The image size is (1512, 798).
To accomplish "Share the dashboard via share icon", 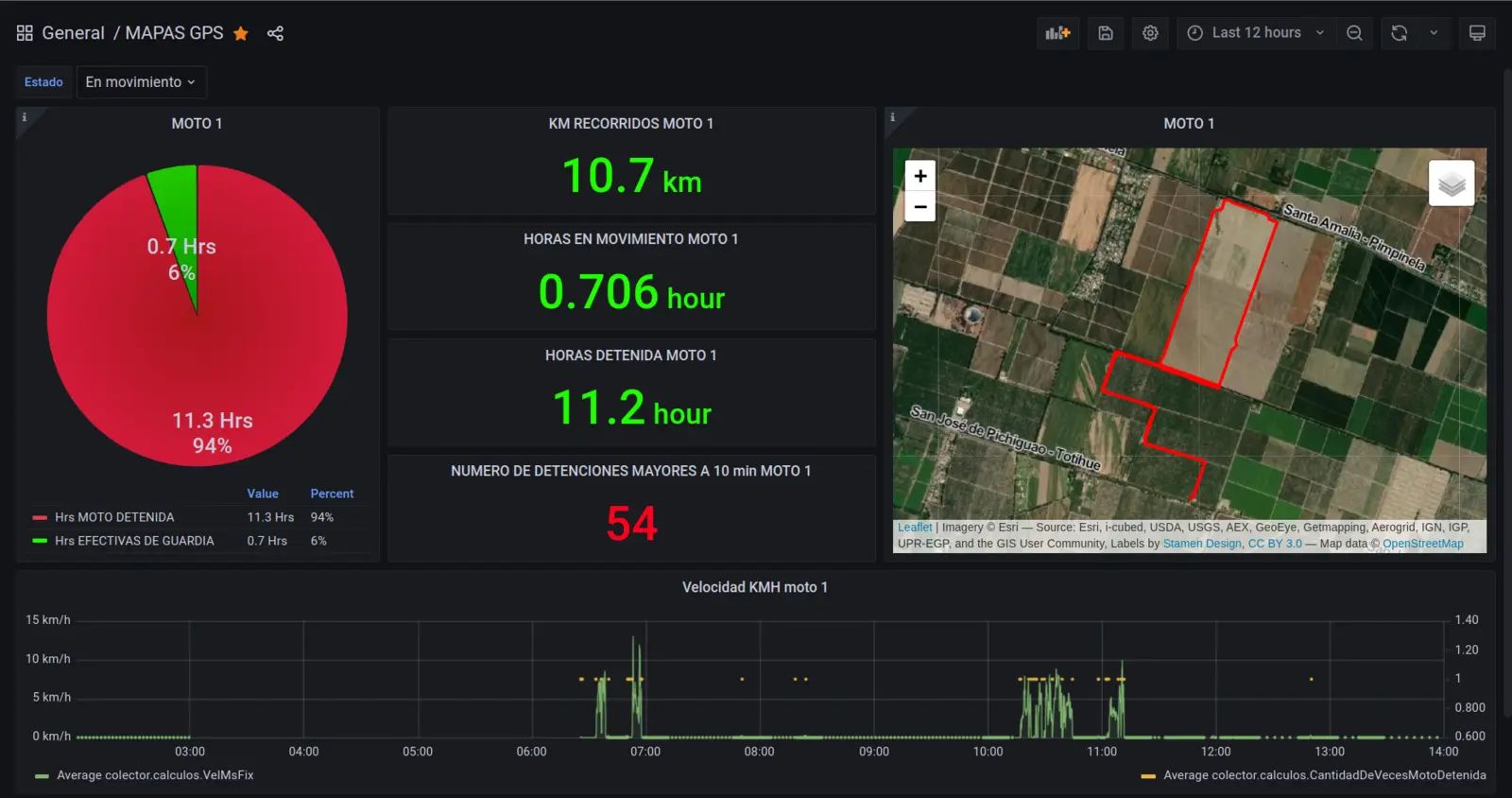I will [275, 33].
